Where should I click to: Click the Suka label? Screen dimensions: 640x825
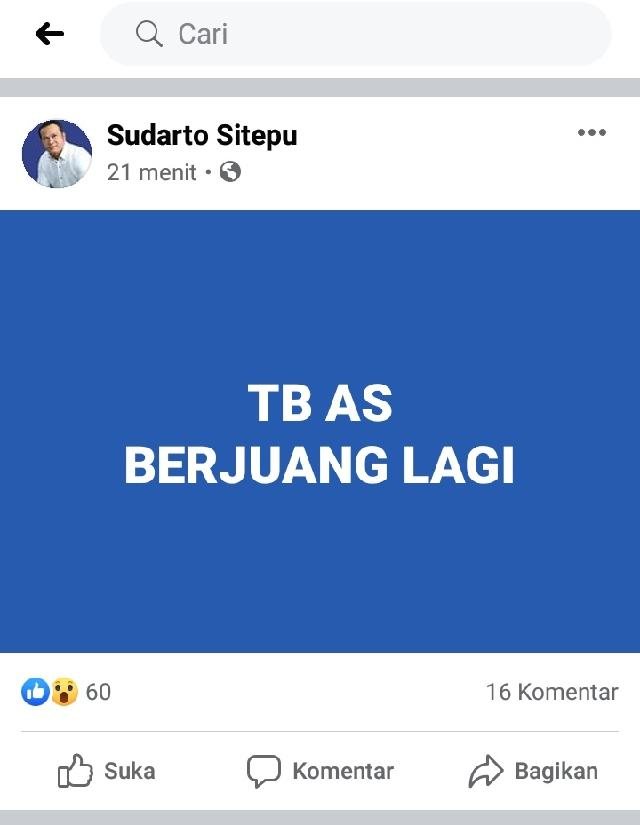coord(130,771)
